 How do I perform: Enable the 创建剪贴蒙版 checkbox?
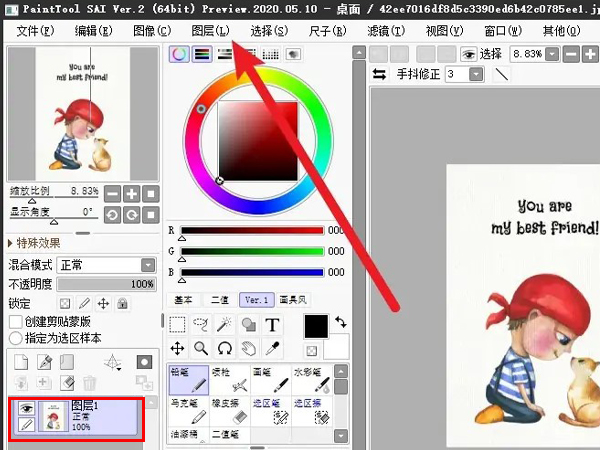15,321
